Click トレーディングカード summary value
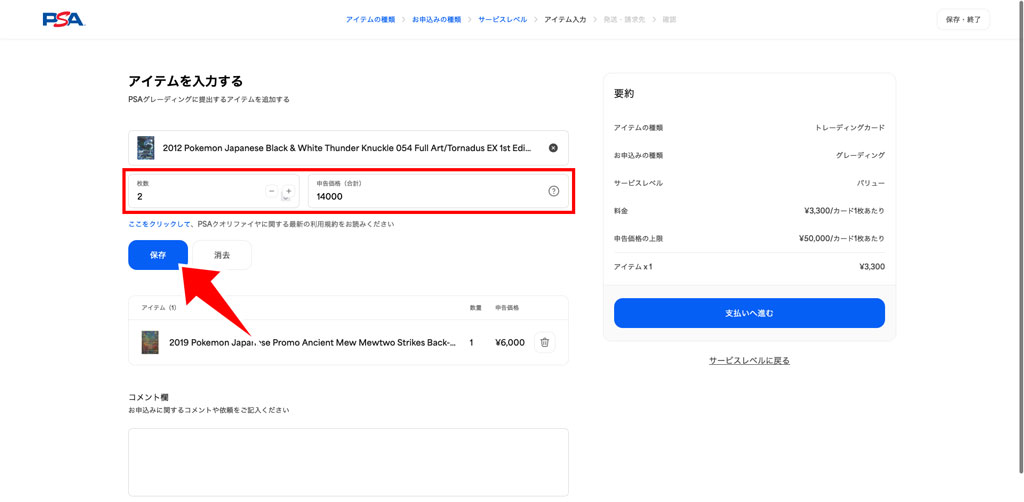 point(850,127)
